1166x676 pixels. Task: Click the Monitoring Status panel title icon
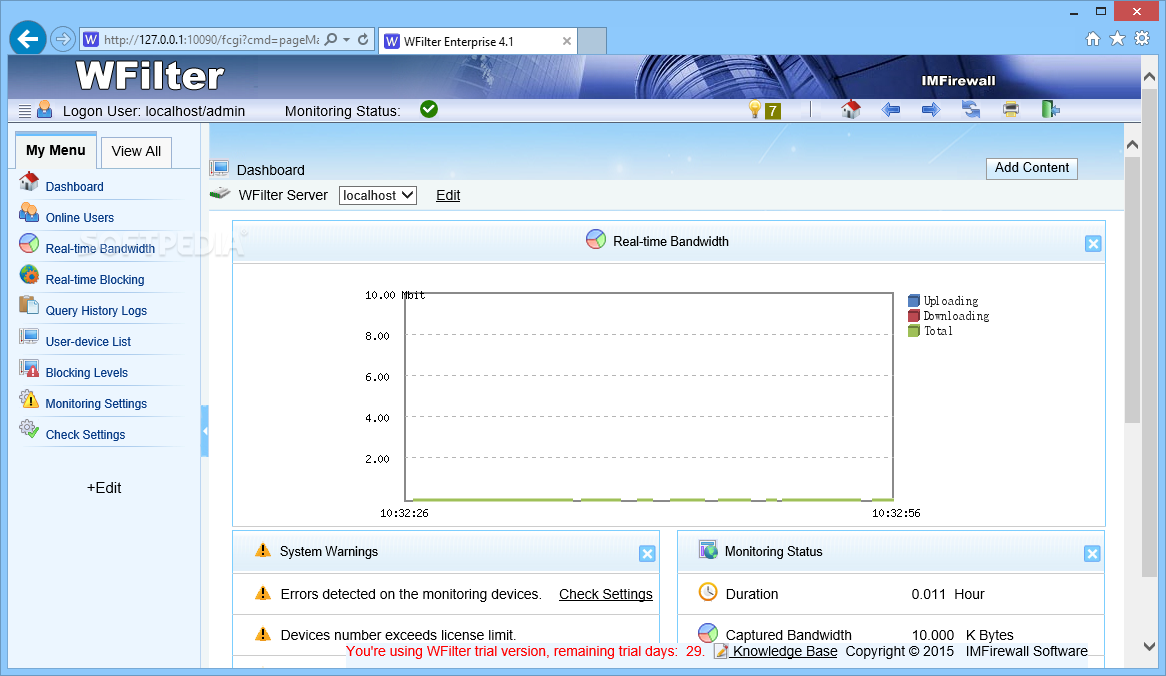point(708,550)
